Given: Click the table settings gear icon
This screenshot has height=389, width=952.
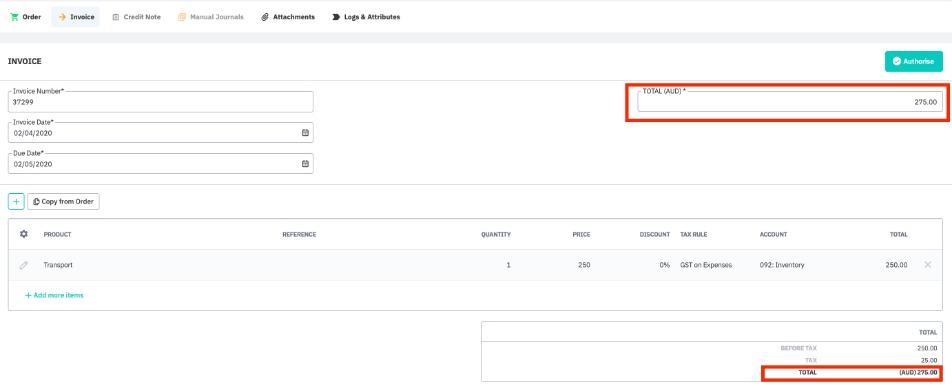Looking at the screenshot, I should pos(24,234).
